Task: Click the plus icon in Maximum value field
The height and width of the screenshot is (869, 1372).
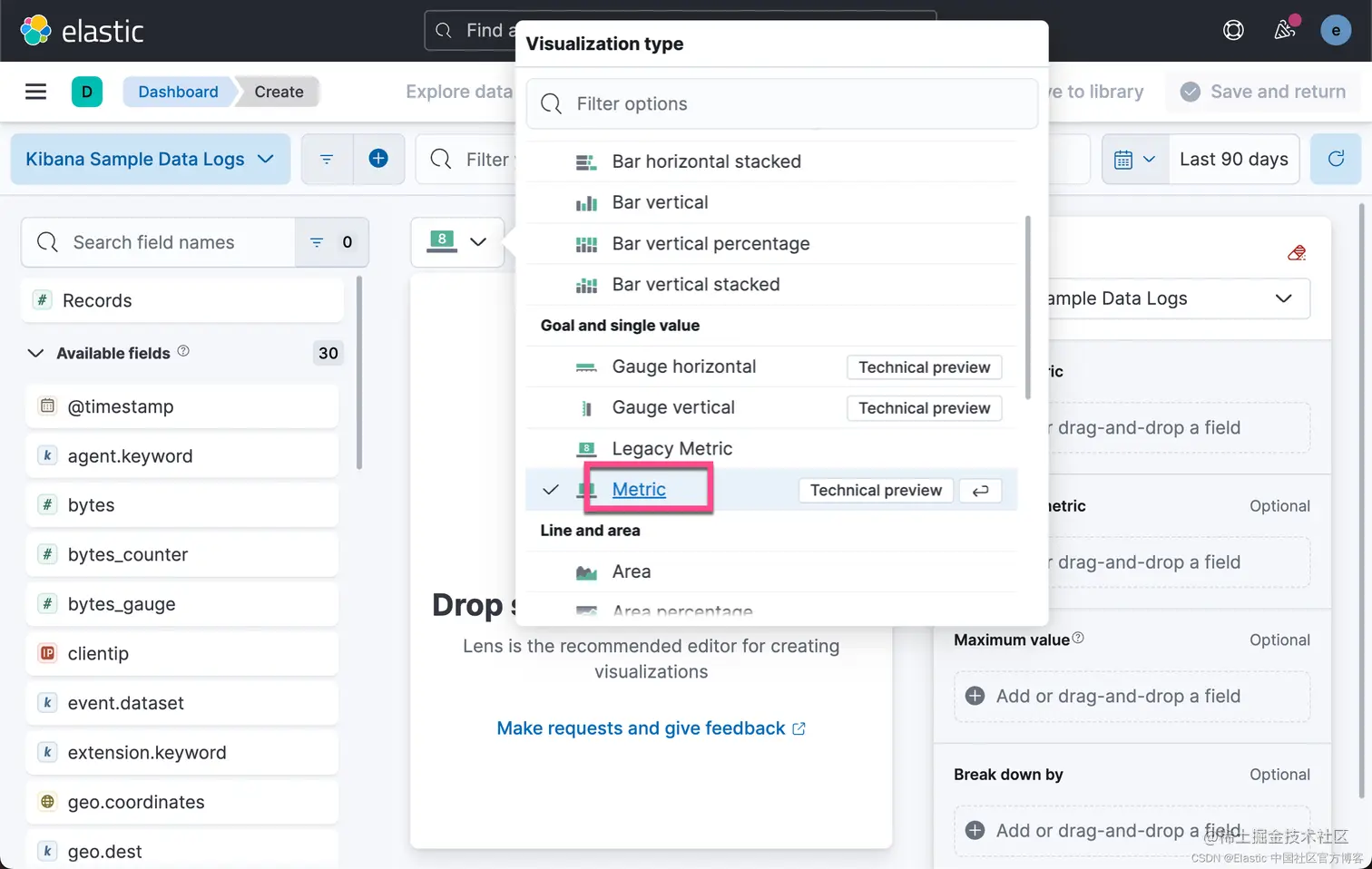Action: 975,696
